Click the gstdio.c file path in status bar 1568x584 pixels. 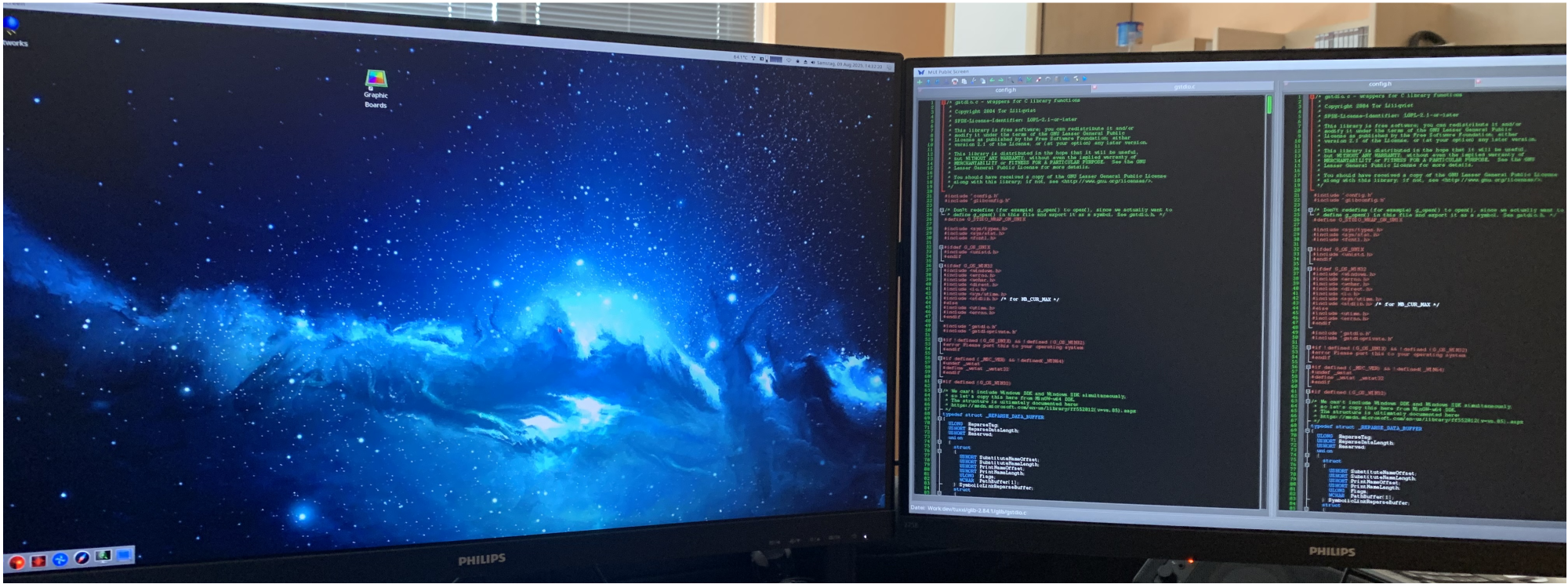(x=977, y=510)
